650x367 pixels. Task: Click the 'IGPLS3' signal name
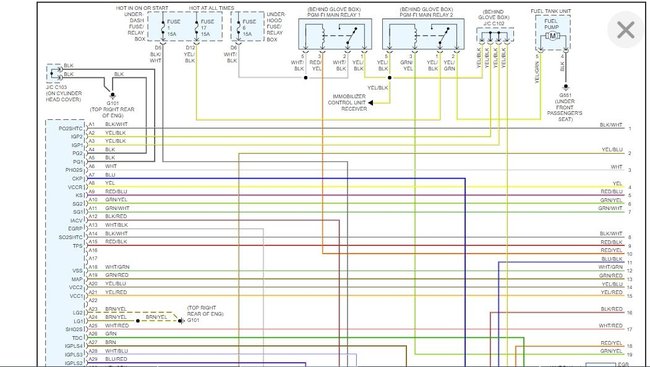[x=73, y=355]
